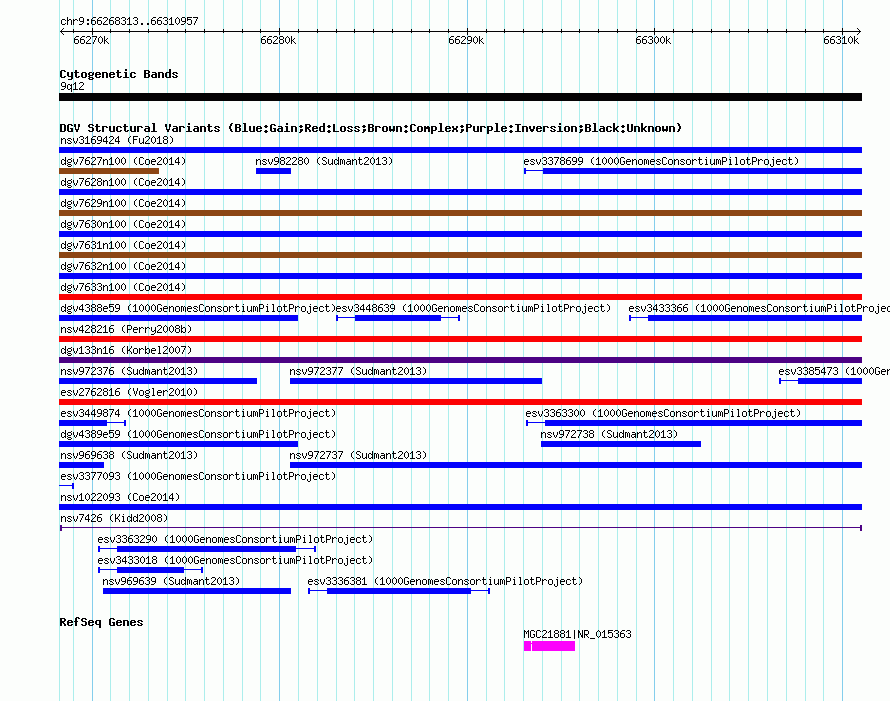
Task: Click the dgv4389e59 variant label
Action: tap(198, 434)
